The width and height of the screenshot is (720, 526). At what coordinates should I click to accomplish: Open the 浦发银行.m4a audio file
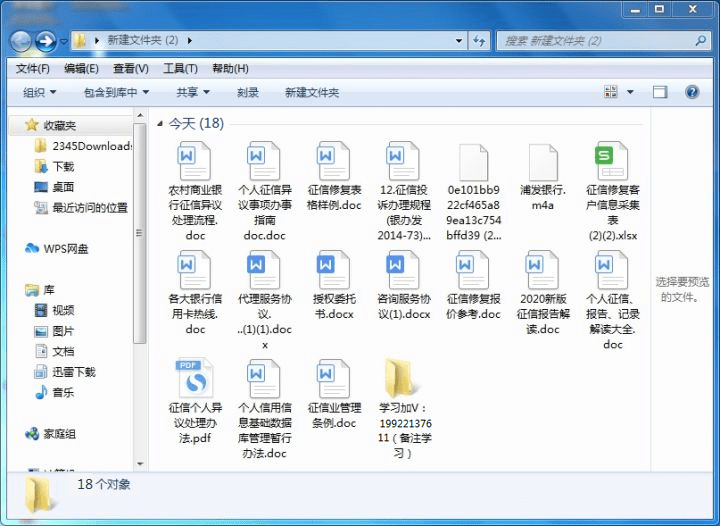click(542, 161)
